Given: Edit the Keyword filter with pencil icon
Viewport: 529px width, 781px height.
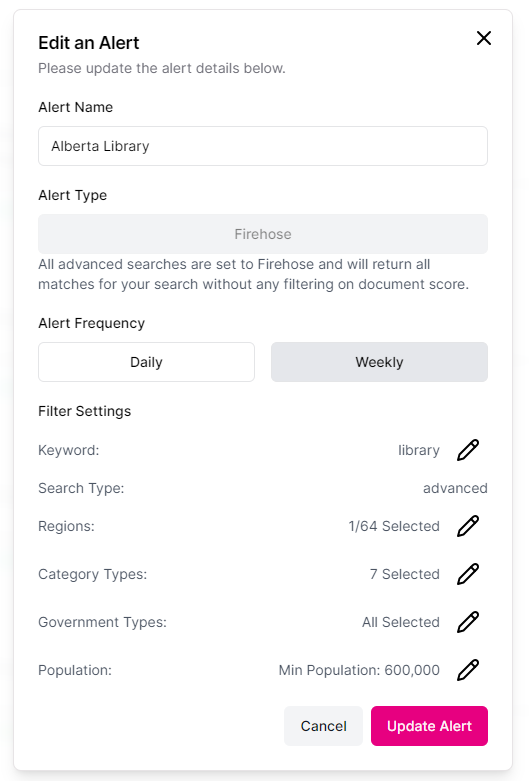Looking at the screenshot, I should coord(468,450).
